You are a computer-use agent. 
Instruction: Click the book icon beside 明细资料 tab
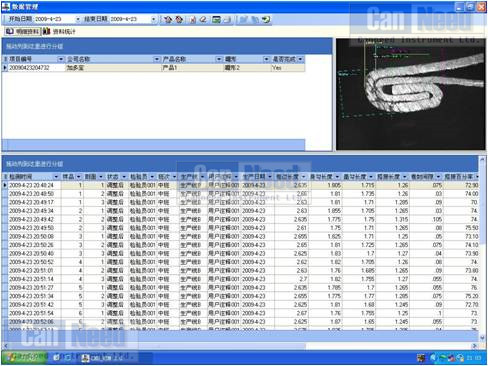[x=10, y=31]
